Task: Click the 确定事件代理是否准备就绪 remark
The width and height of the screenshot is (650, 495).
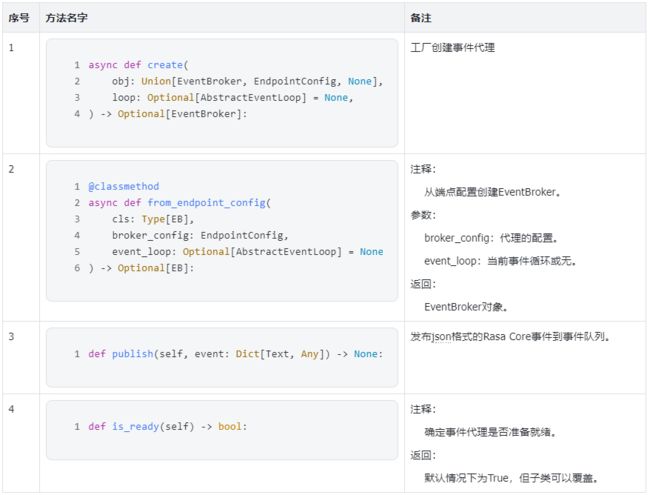Action: [x=490, y=432]
